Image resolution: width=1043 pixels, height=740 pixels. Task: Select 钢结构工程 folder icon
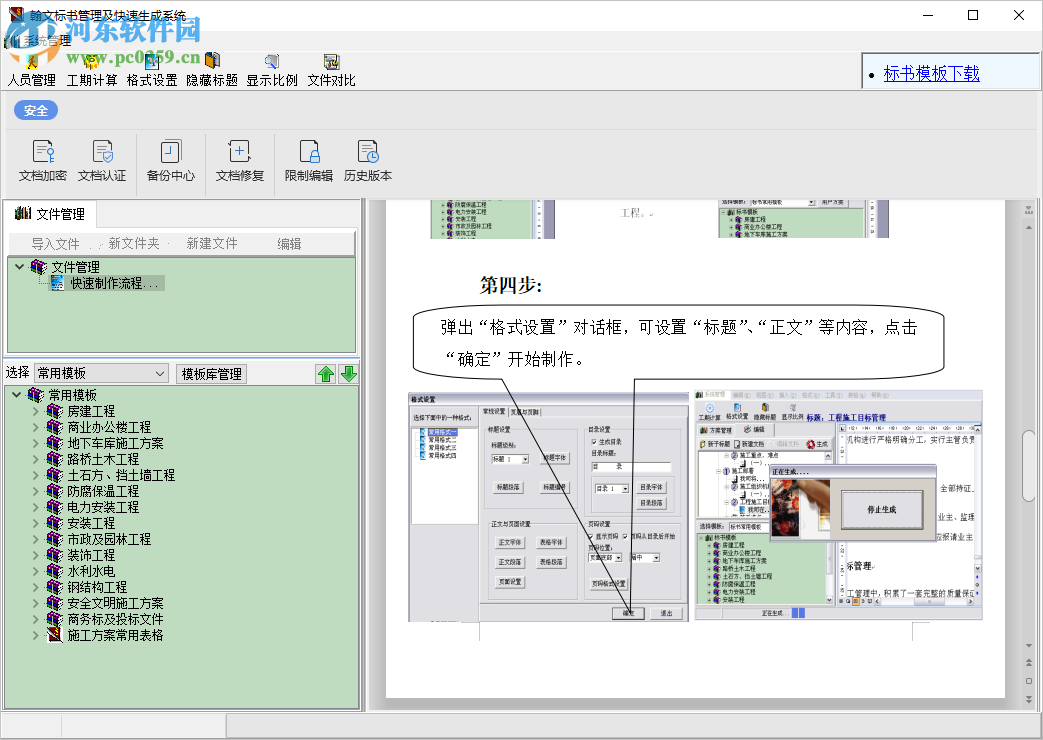click(55, 587)
